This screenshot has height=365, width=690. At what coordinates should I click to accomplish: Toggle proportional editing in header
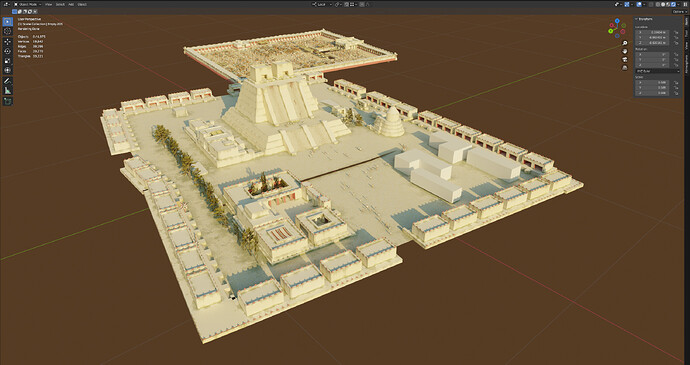tap(361, 4)
